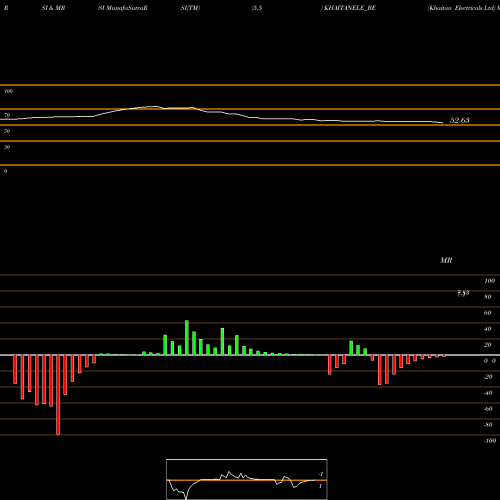Click the SI(TM) header label
500x500 pixels.
point(190,8)
